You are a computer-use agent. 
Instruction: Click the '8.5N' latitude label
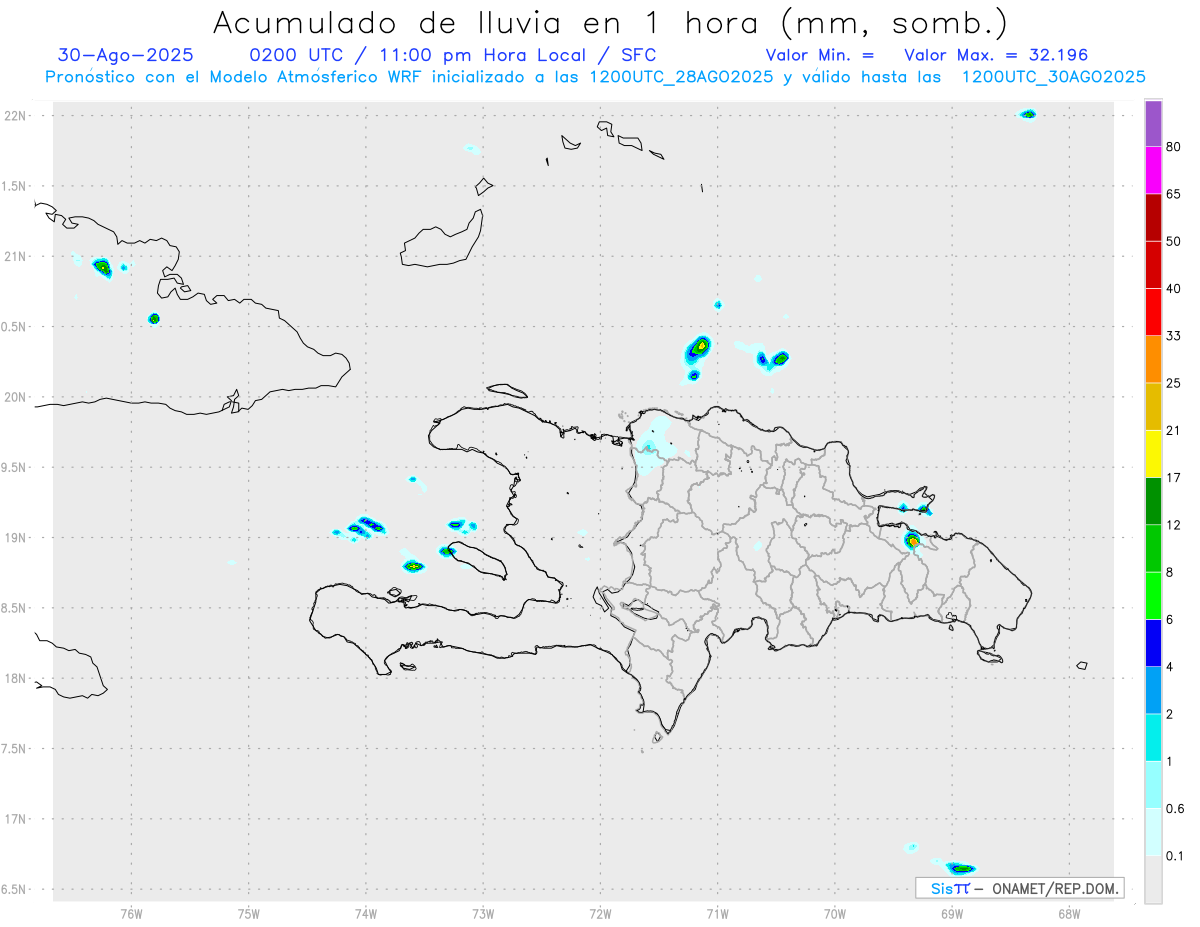click(15, 608)
